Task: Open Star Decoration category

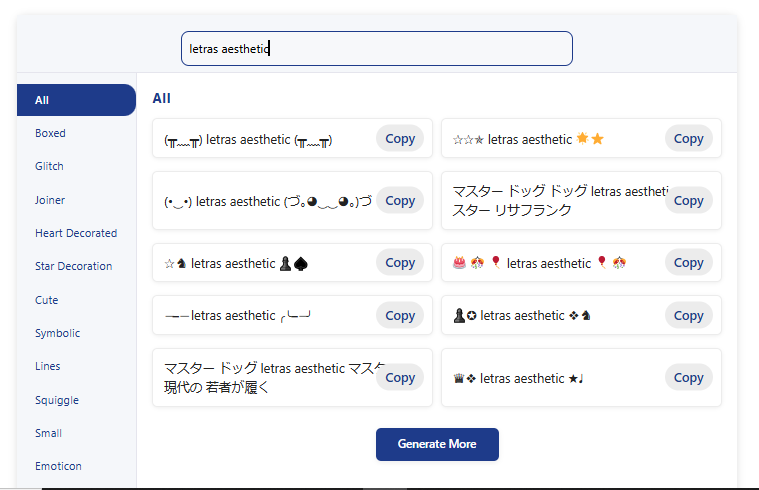Action: [73, 266]
